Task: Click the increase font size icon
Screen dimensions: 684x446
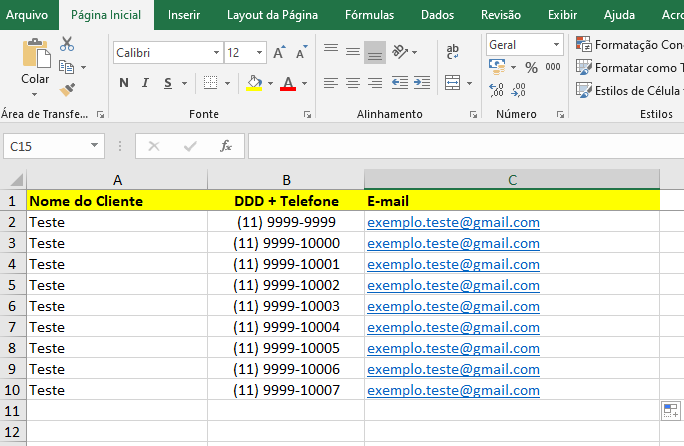Action: (279, 52)
